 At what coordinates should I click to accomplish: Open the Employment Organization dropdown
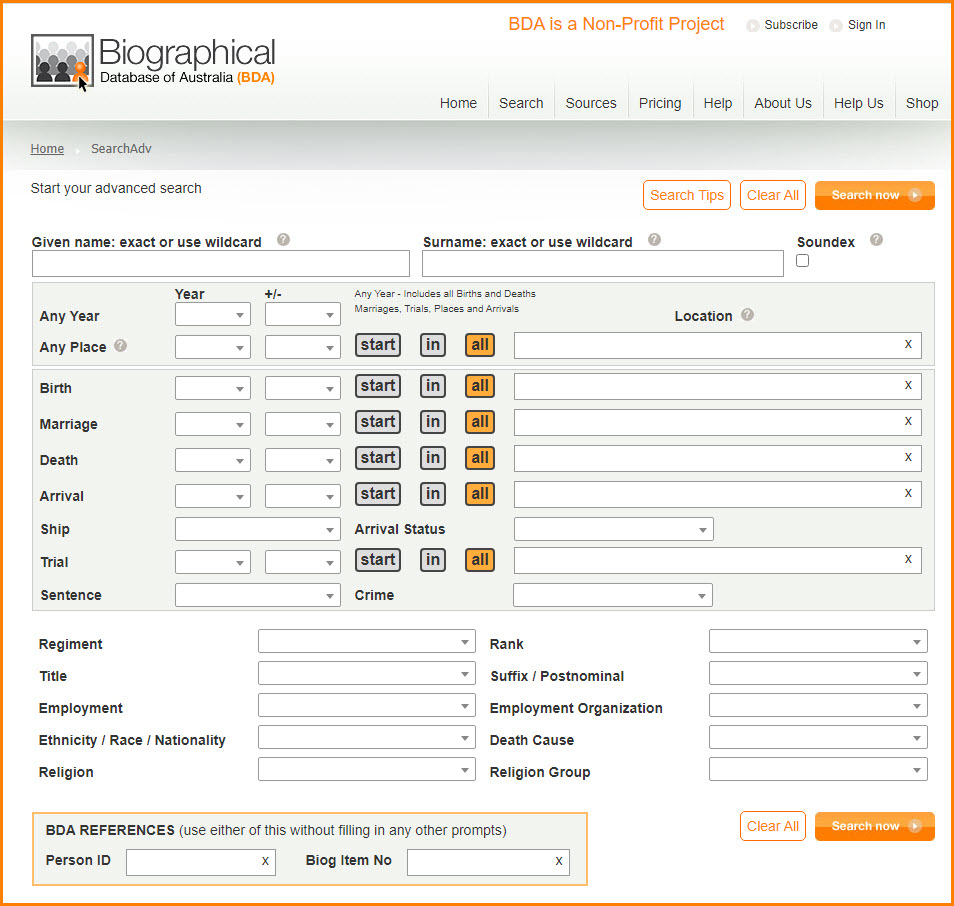[818, 706]
